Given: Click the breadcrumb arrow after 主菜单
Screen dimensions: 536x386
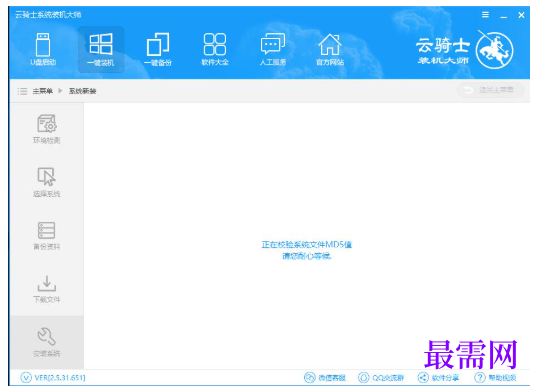Looking at the screenshot, I should pyautogui.click(x=61, y=91).
